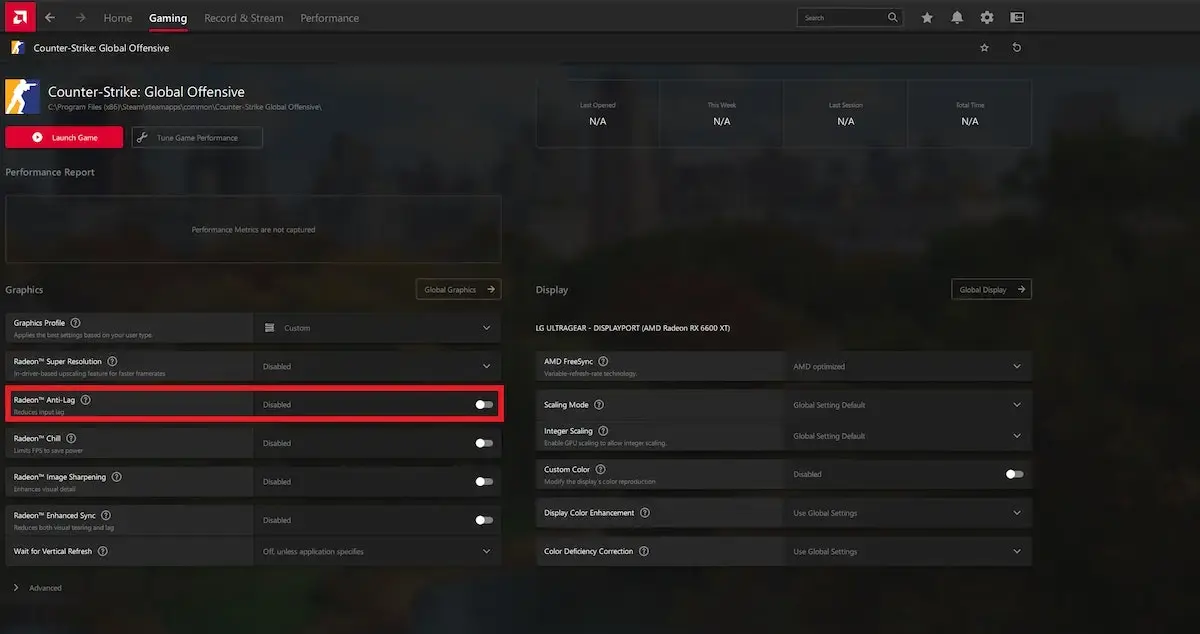Viewport: 1200px width, 634px height.
Task: Click the search magnifier icon
Action: pyautogui.click(x=892, y=18)
